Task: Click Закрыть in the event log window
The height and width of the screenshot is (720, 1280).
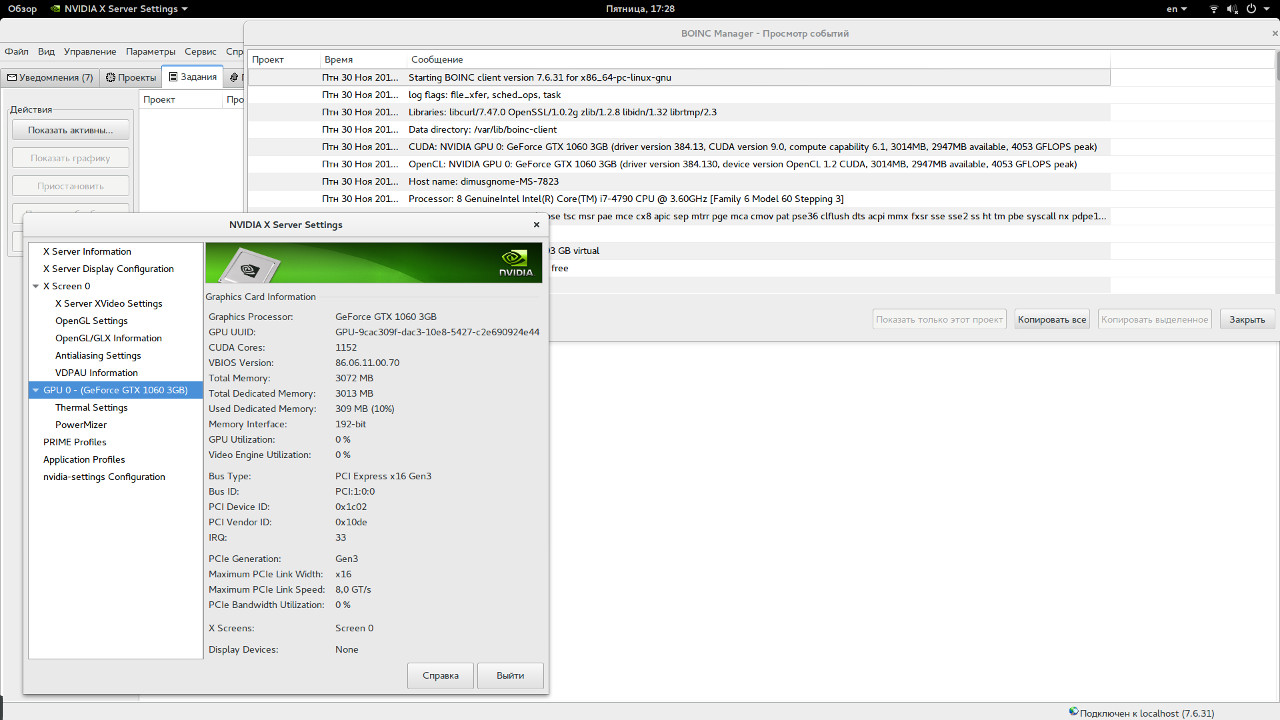Action: [x=1247, y=320]
